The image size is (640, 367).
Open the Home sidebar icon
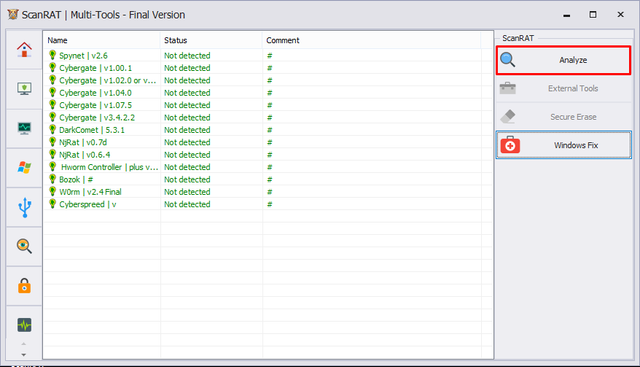(x=24, y=49)
